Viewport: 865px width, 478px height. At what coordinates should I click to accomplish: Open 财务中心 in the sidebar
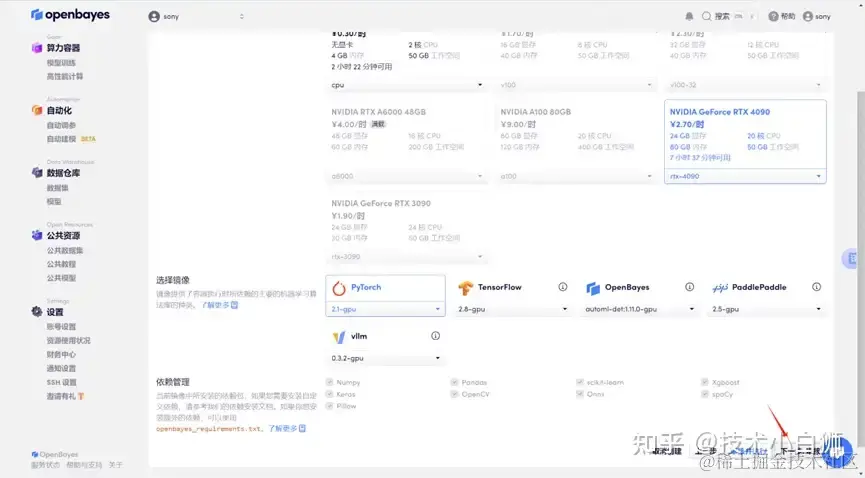pos(61,354)
